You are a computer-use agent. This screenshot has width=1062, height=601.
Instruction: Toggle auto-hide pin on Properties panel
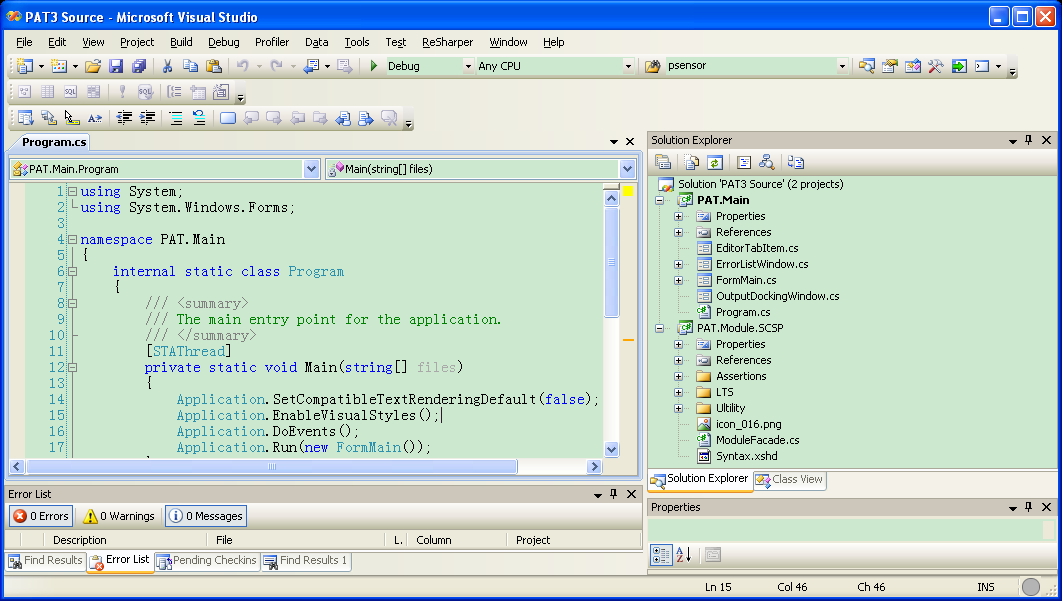point(1029,507)
